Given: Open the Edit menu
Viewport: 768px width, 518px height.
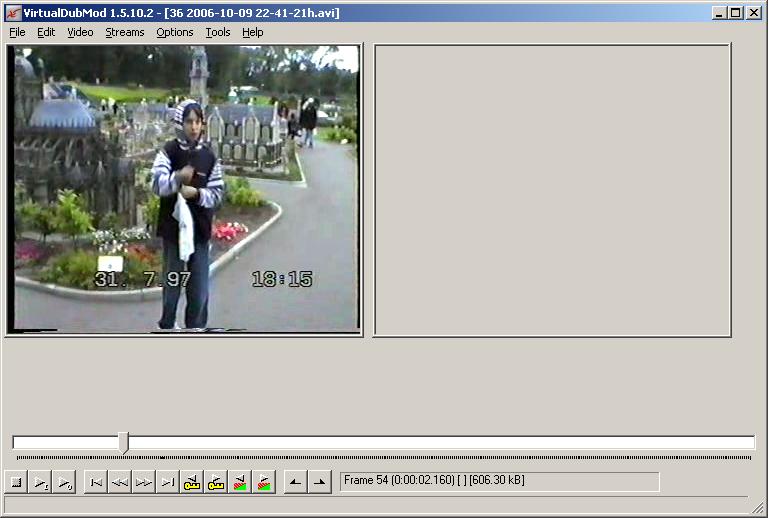Looking at the screenshot, I should [46, 32].
